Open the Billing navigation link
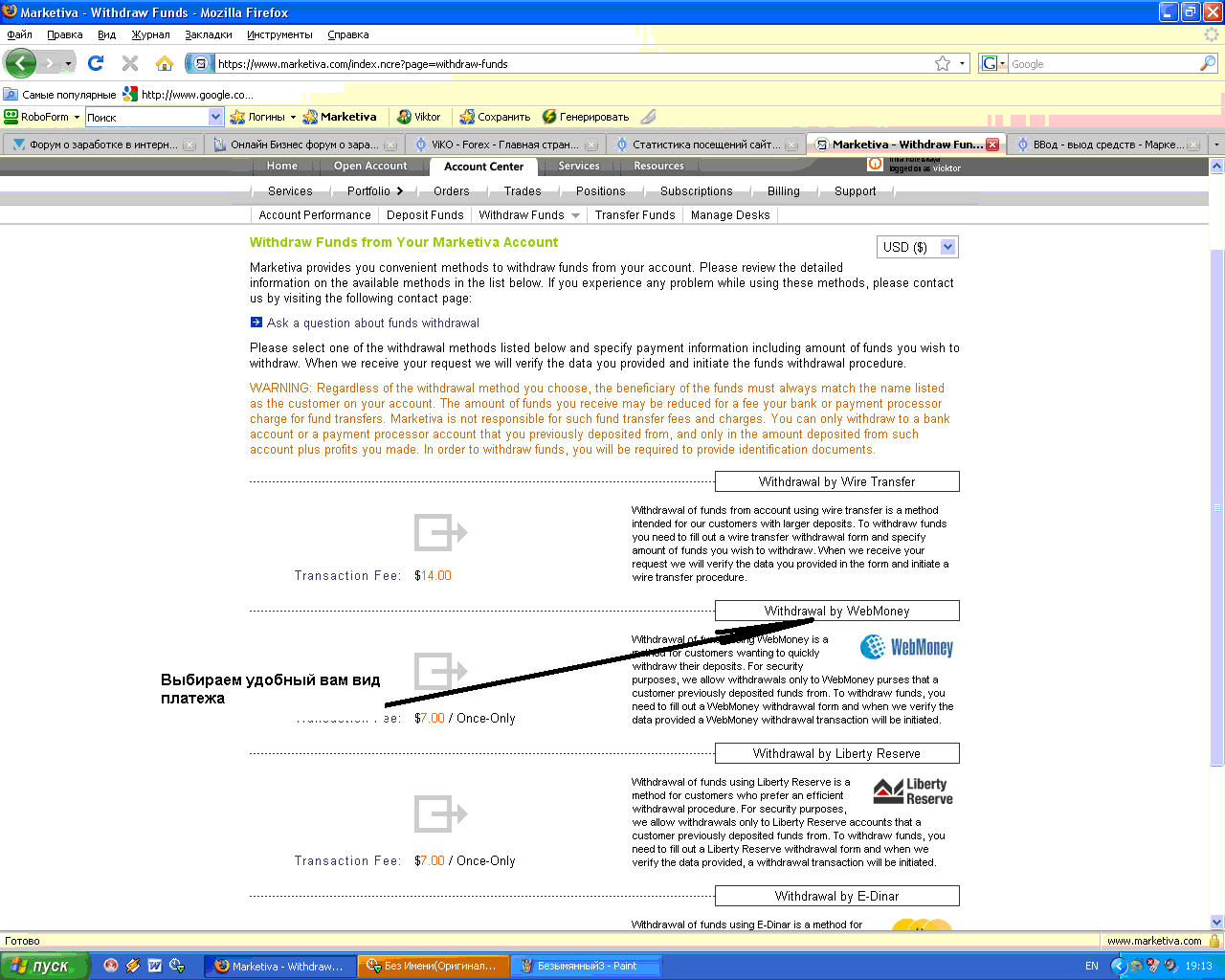 pos(783,190)
